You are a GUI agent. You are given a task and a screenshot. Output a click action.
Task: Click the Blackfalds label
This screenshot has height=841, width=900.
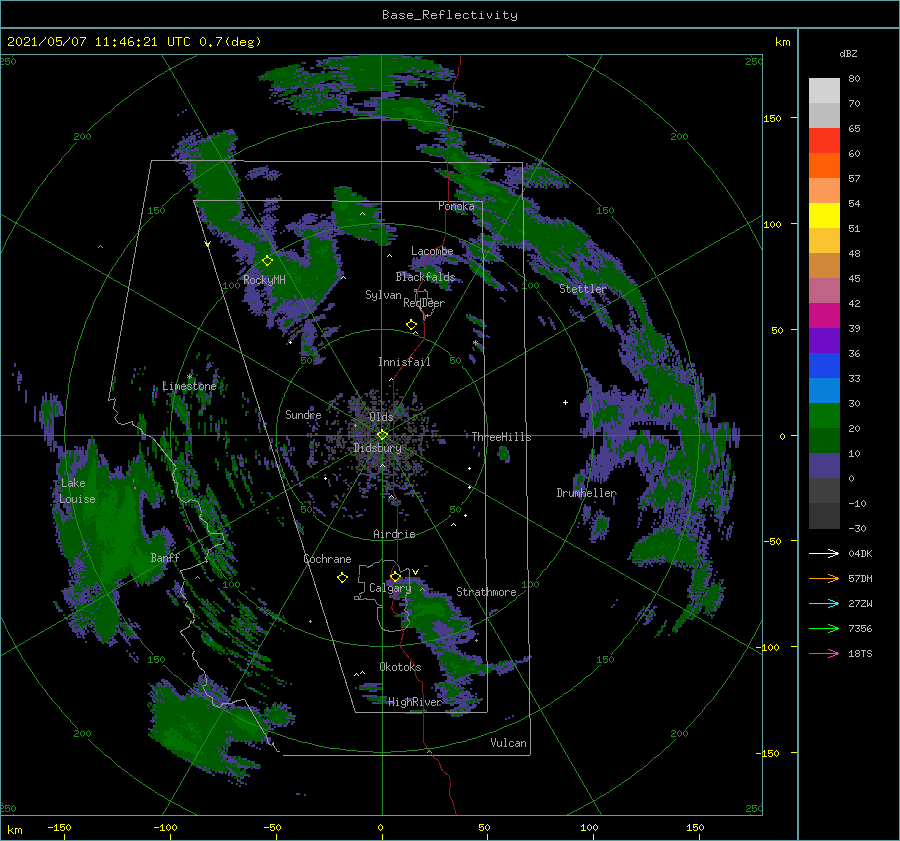point(425,277)
